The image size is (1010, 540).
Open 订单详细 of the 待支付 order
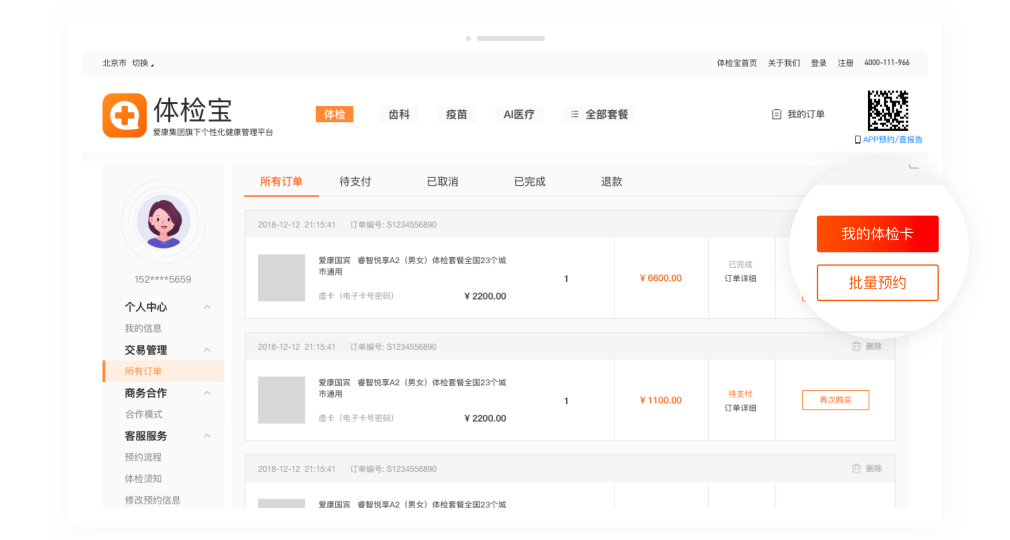click(x=740, y=408)
